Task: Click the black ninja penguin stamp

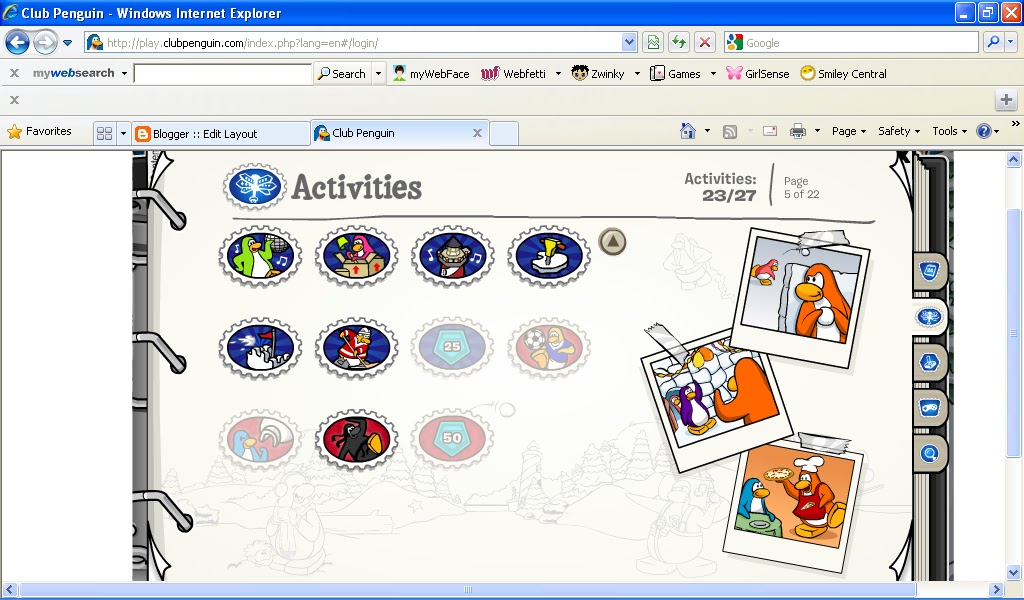Action: (x=357, y=439)
